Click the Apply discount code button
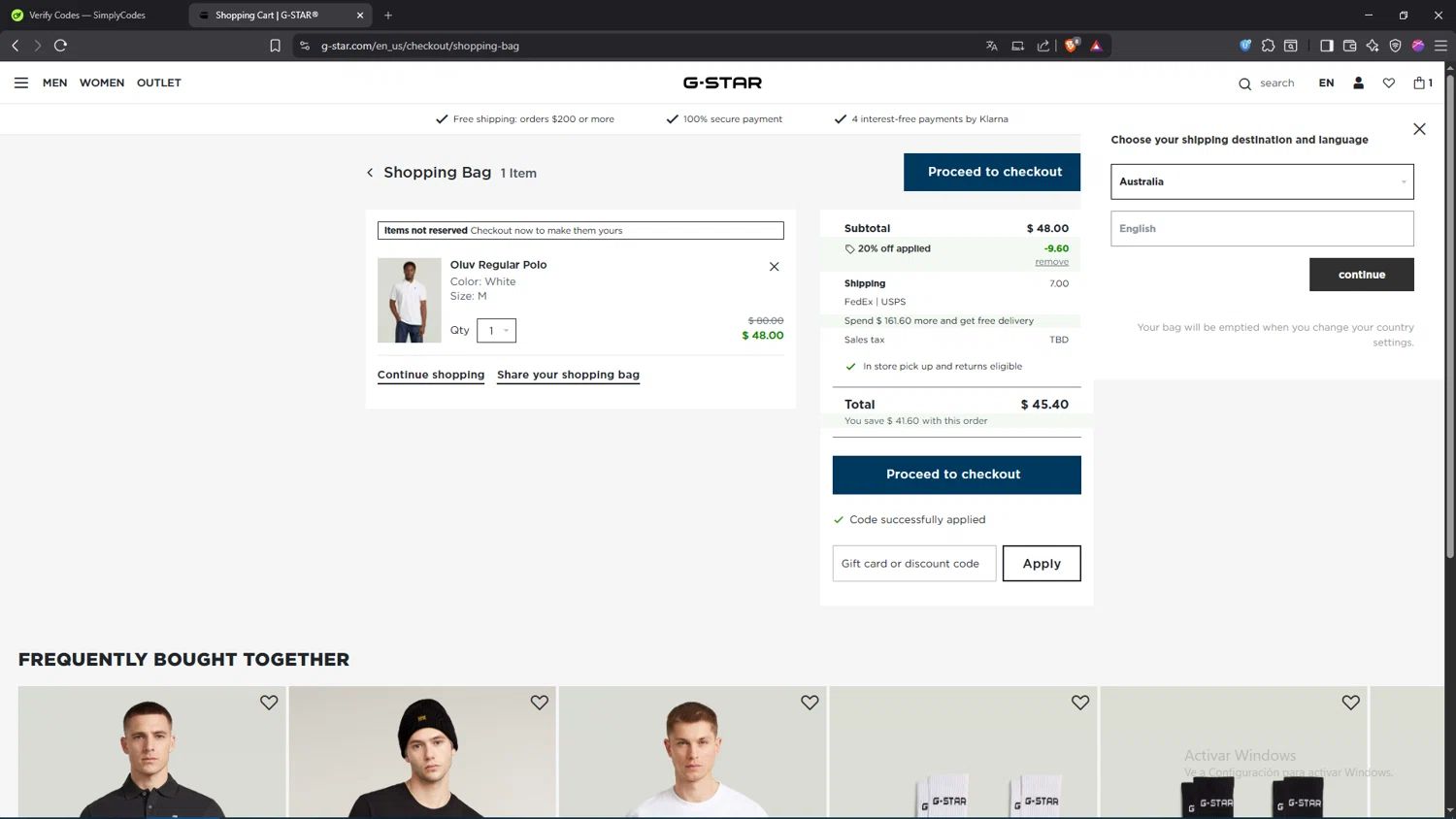1456x819 pixels. click(x=1042, y=564)
